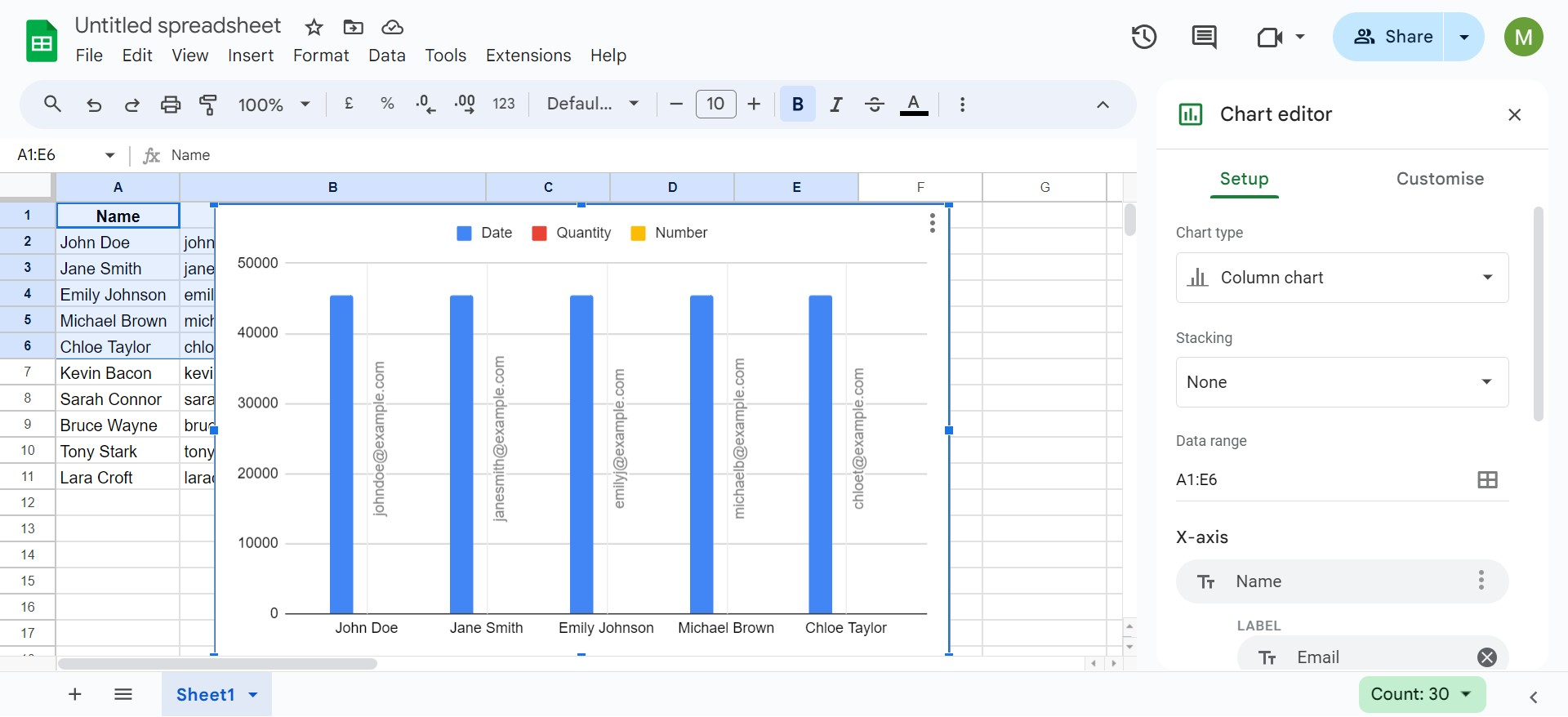Image resolution: width=1568 pixels, height=717 pixels.
Task: Toggle strikethrough formatting
Action: tap(874, 104)
